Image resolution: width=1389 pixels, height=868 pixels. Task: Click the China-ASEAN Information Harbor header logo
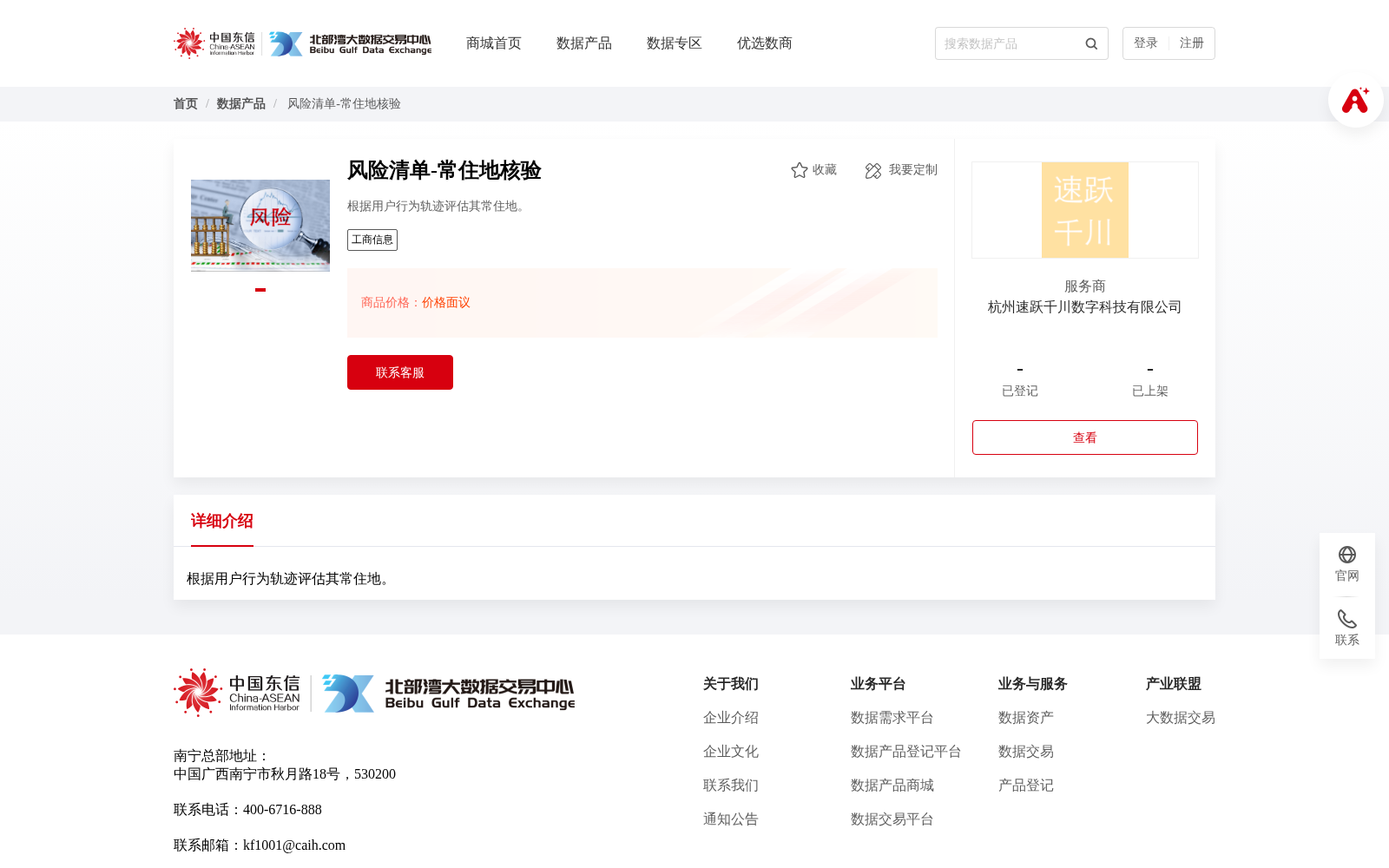pyautogui.click(x=214, y=43)
